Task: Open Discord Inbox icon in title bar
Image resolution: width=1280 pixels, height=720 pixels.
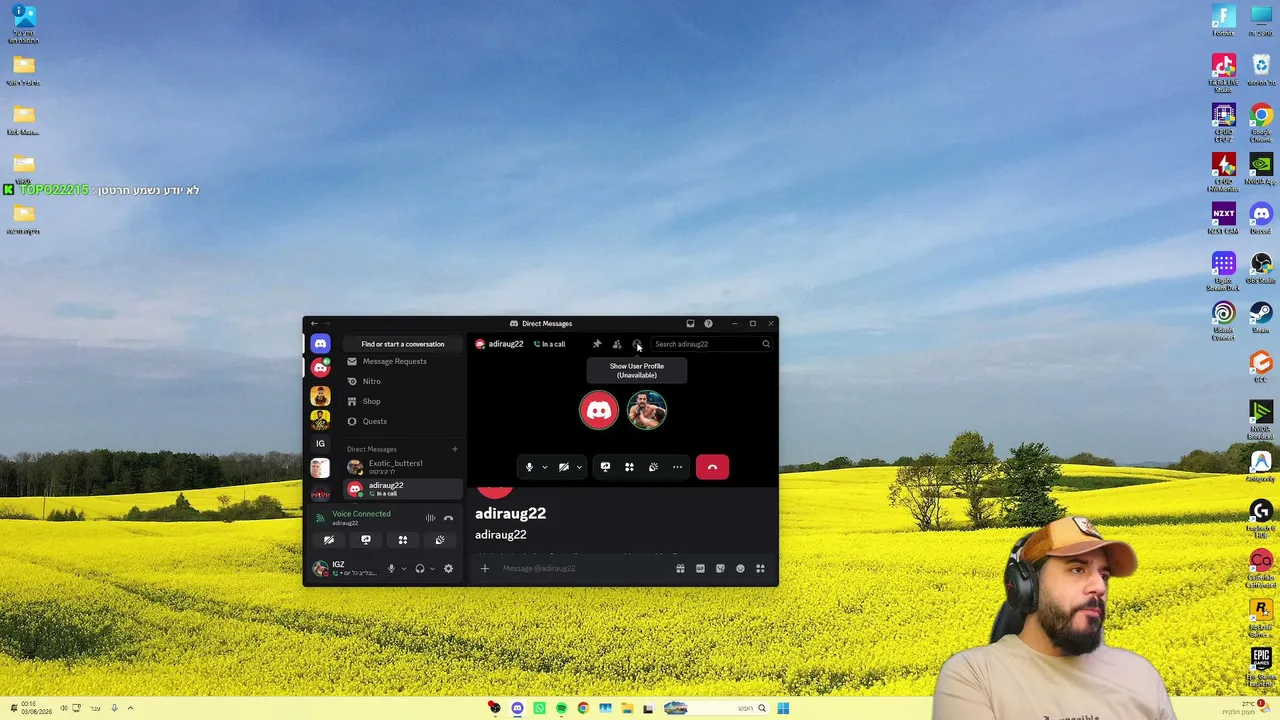Action: [690, 323]
